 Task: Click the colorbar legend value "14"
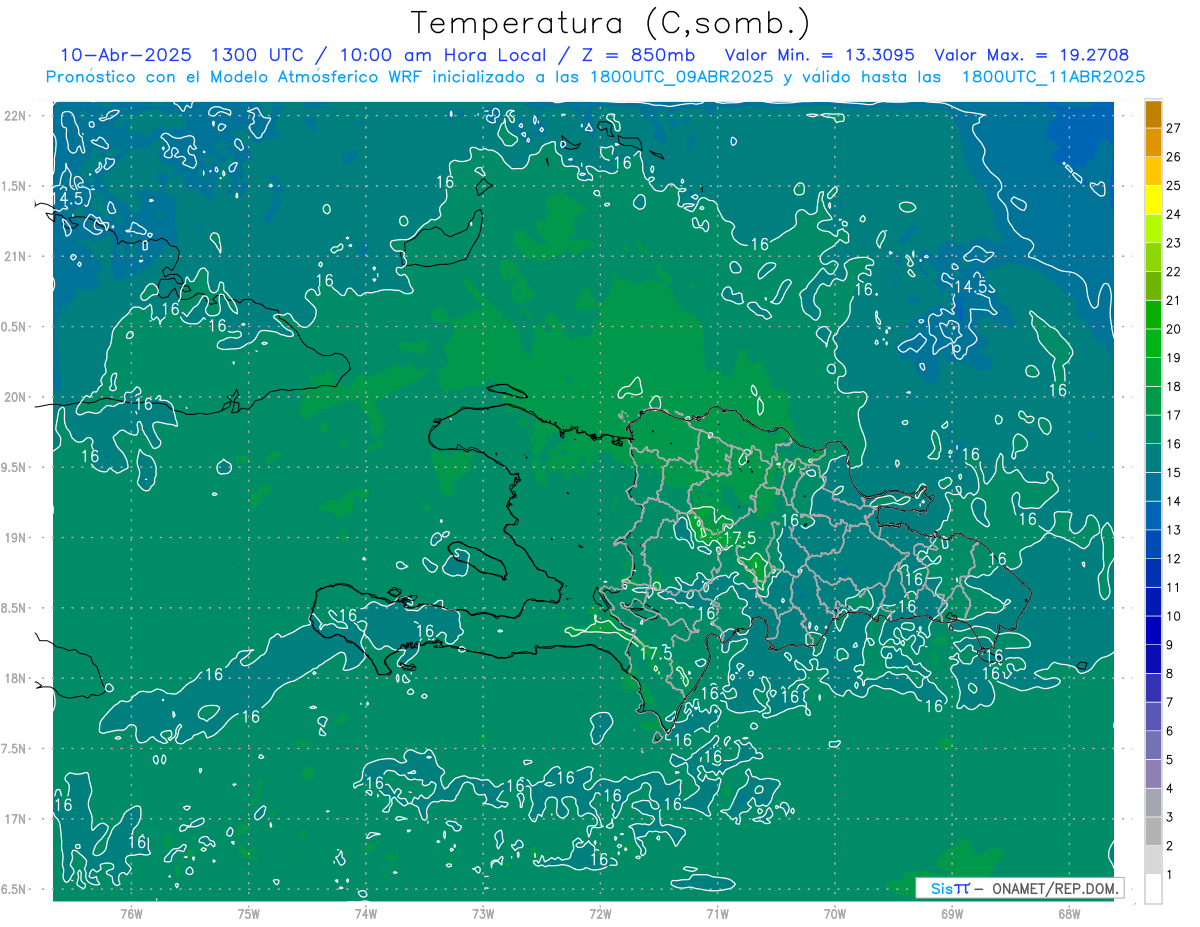point(1174,501)
